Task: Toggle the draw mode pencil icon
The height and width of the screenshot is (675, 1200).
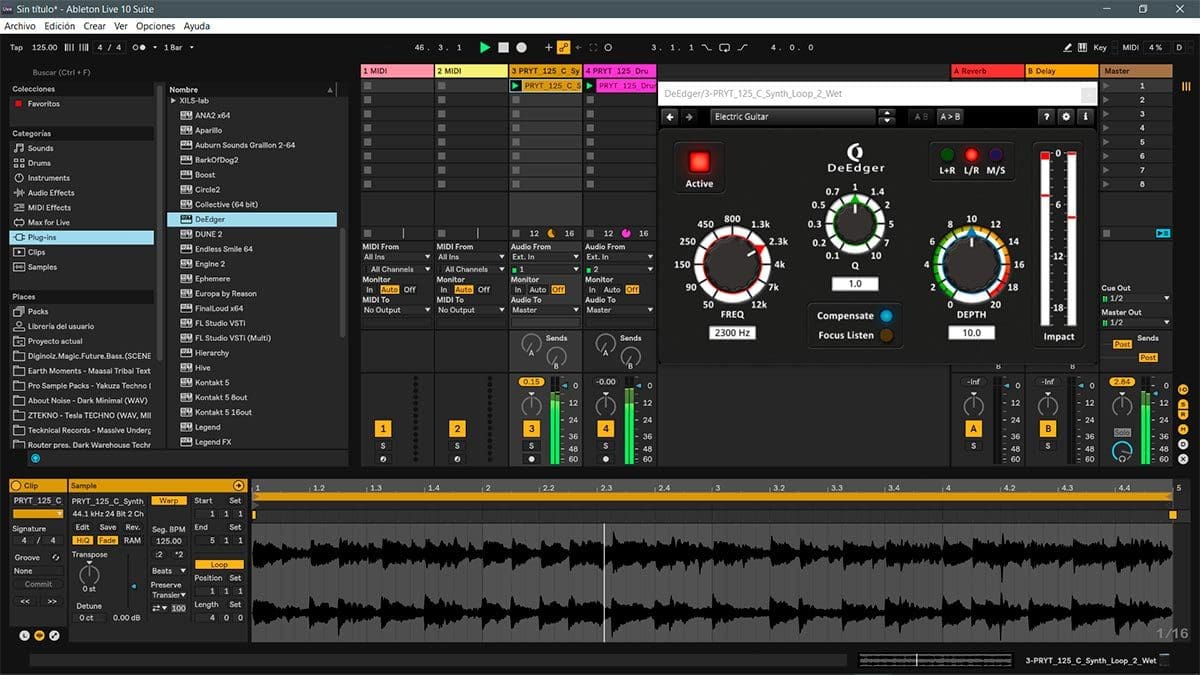Action: click(x=1067, y=47)
